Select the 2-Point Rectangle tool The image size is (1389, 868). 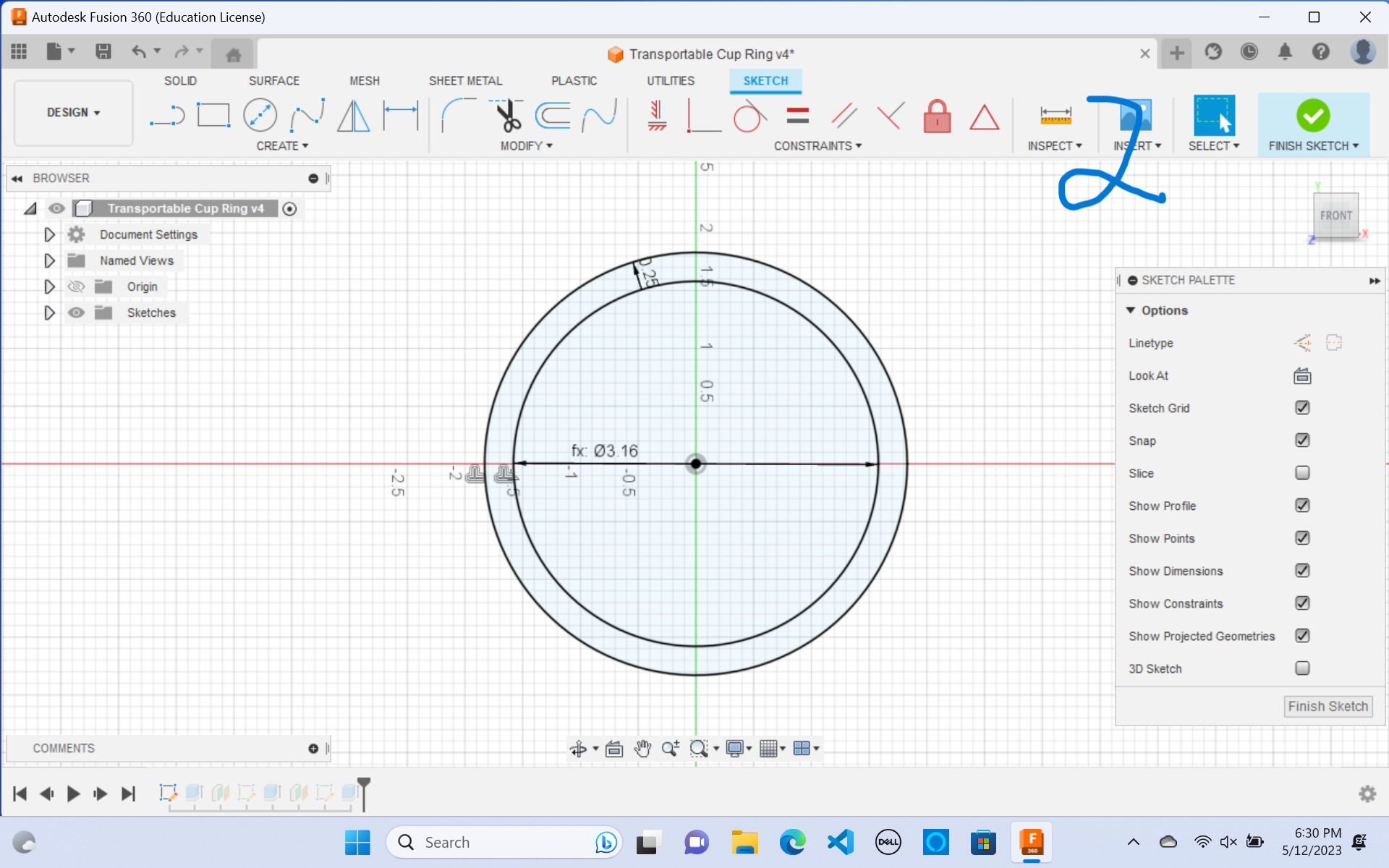pyautogui.click(x=213, y=115)
